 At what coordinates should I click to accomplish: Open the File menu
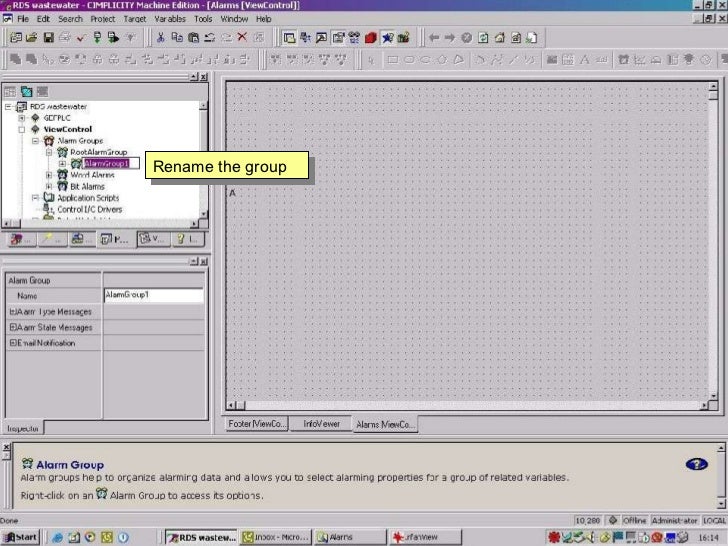(x=23, y=19)
